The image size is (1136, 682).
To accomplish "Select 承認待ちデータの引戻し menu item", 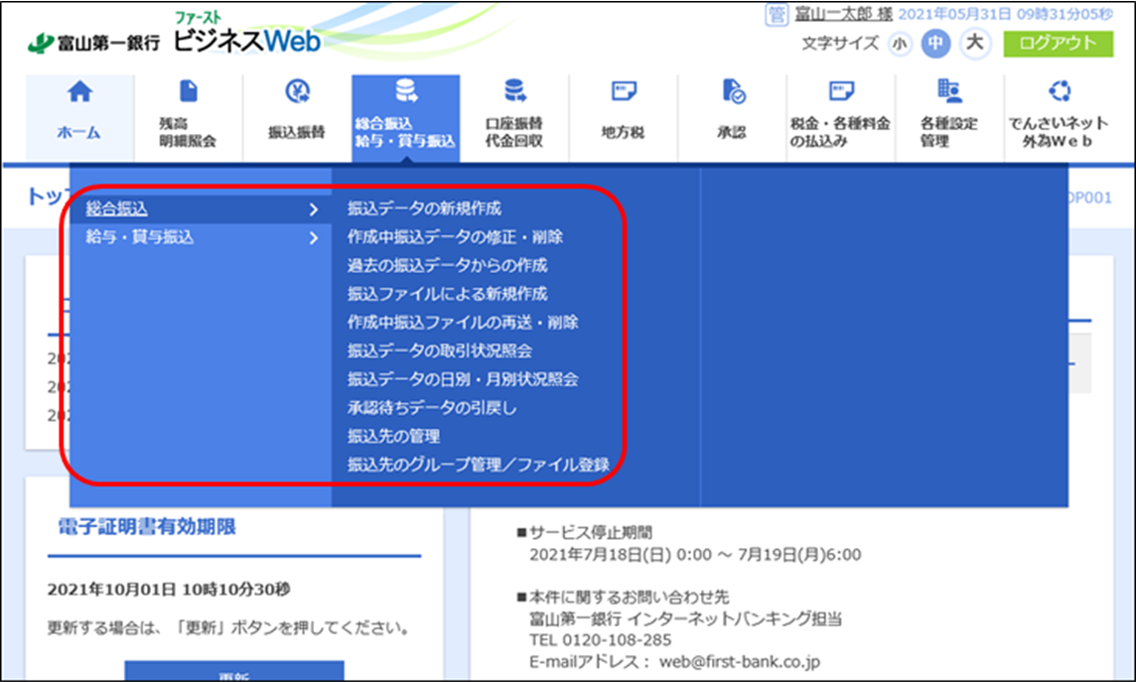I will point(432,408).
